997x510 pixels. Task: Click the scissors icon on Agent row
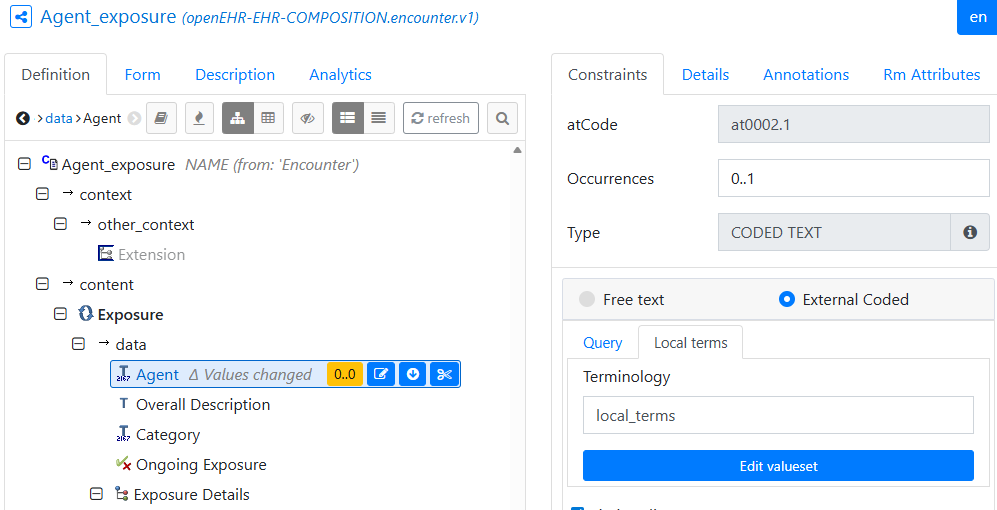(x=445, y=374)
